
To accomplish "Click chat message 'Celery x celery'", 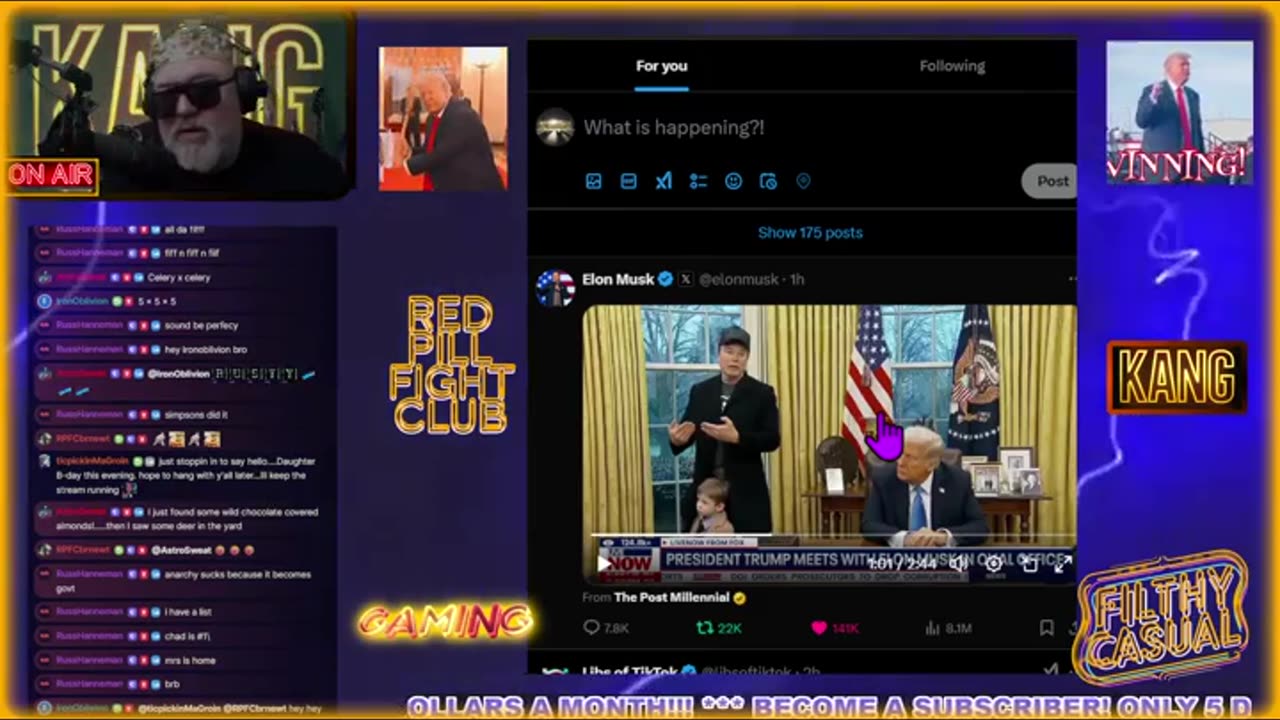I will pyautogui.click(x=179, y=278).
